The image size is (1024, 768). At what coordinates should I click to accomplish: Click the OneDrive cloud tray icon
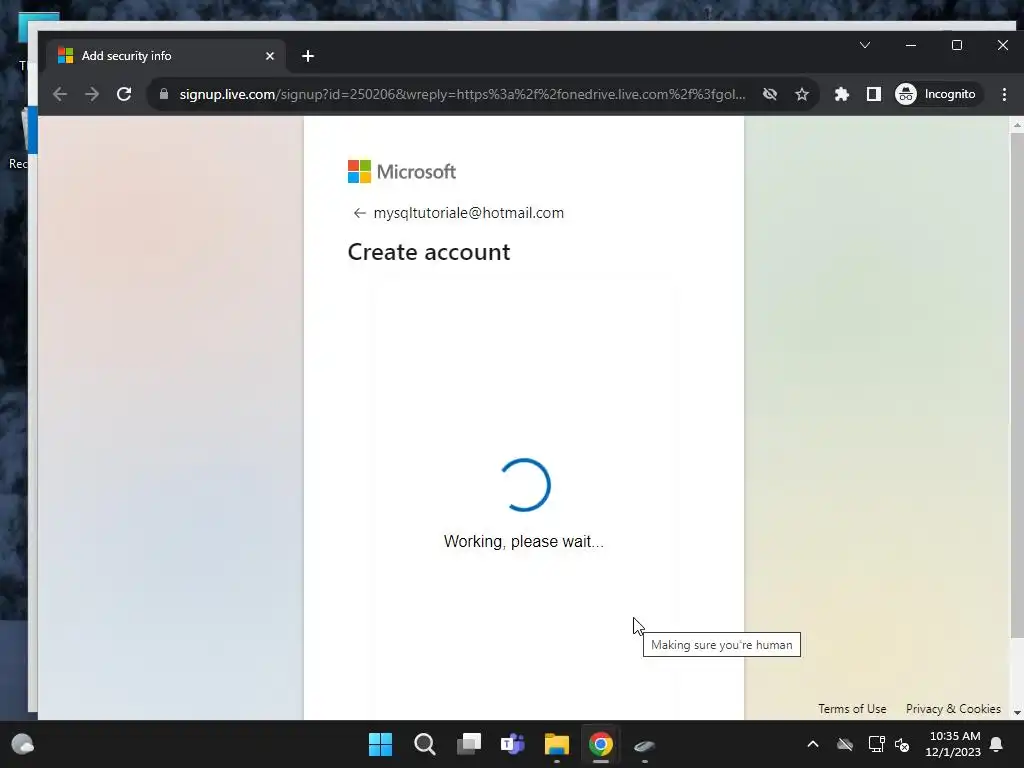(x=845, y=744)
